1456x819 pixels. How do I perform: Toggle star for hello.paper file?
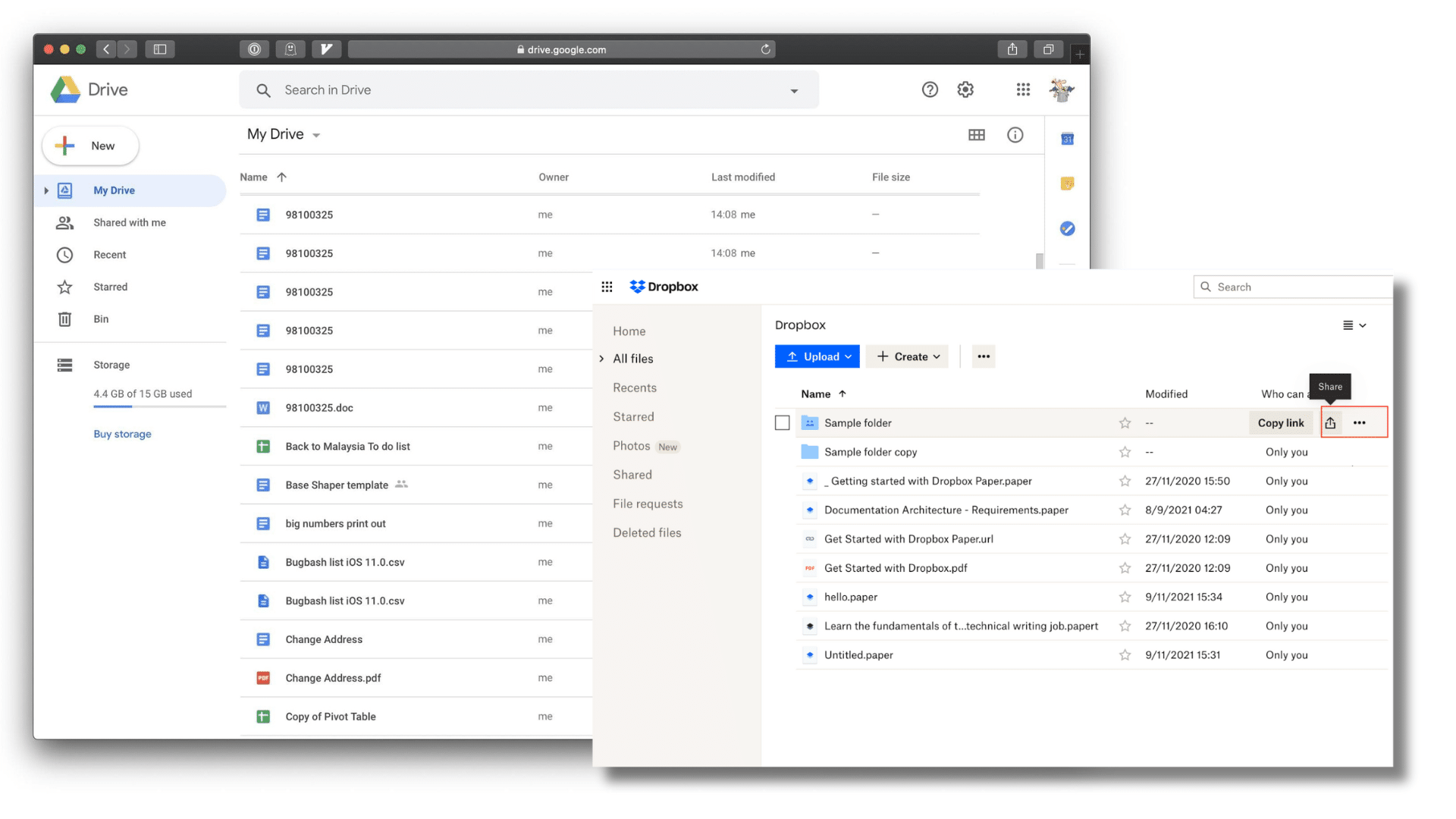1125,596
